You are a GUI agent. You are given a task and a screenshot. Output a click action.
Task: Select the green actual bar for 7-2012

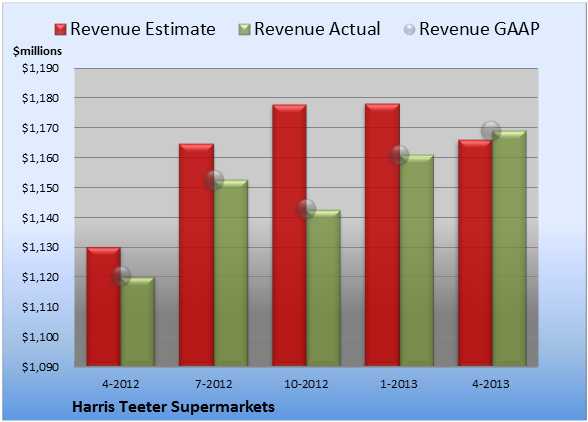click(x=231, y=273)
